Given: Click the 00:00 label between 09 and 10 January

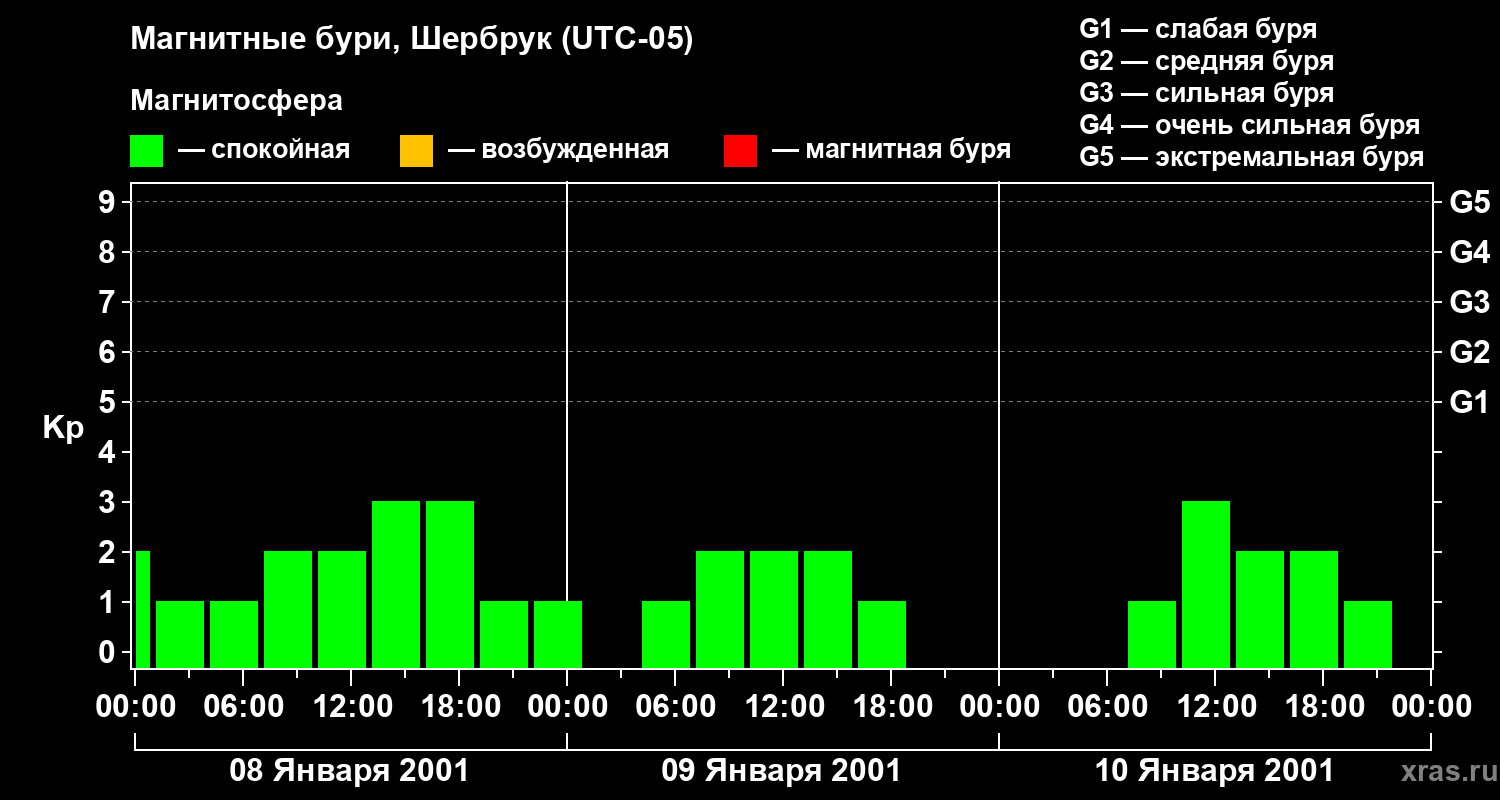Looking at the screenshot, I should click(x=999, y=706).
